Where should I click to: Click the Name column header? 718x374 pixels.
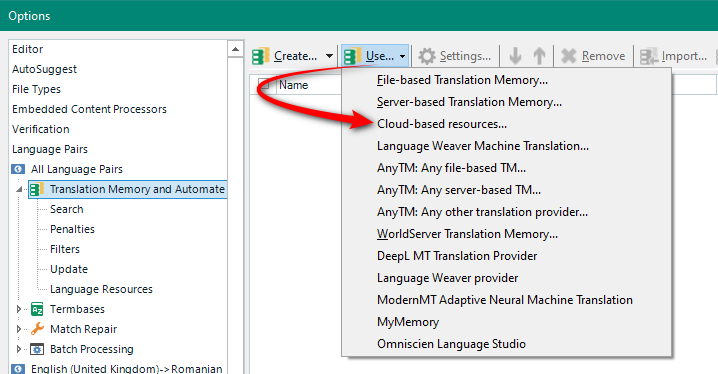294,85
